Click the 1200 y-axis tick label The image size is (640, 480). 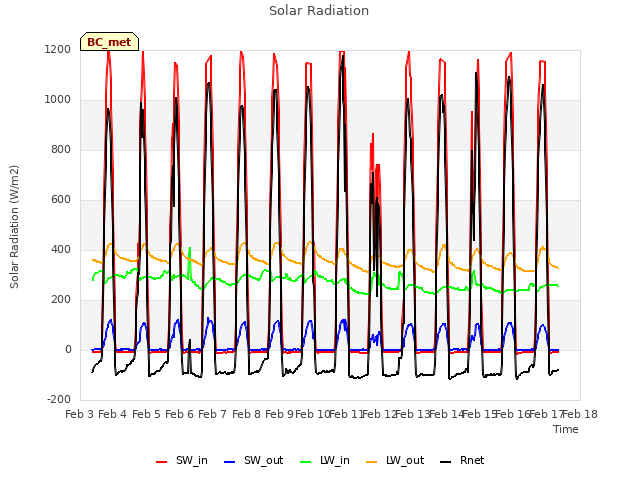(x=58, y=50)
